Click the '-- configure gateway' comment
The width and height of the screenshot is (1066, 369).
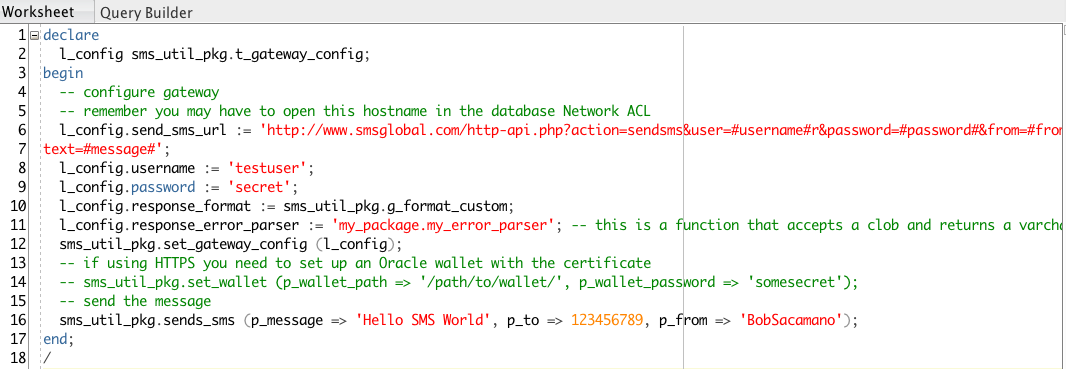pos(139,92)
